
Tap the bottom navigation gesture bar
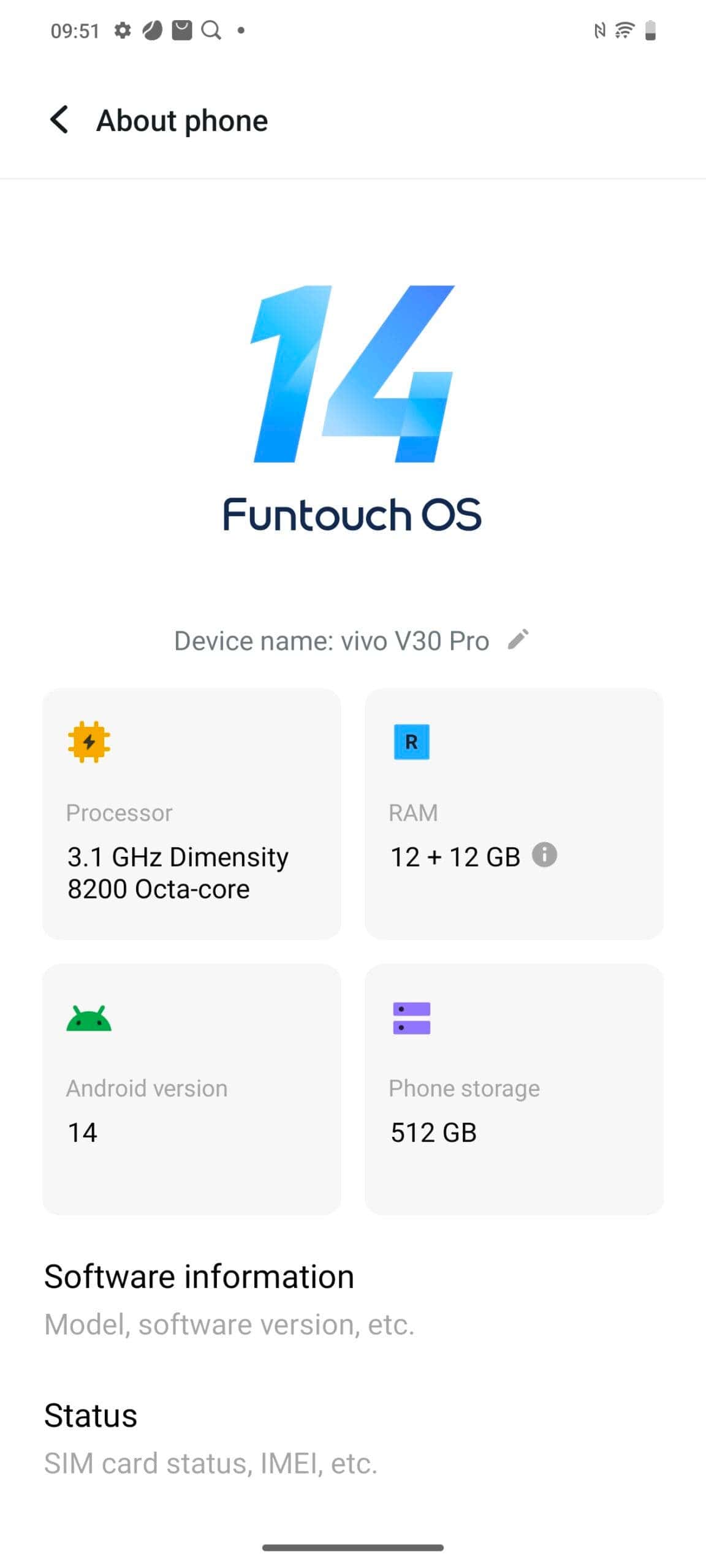point(353,1547)
